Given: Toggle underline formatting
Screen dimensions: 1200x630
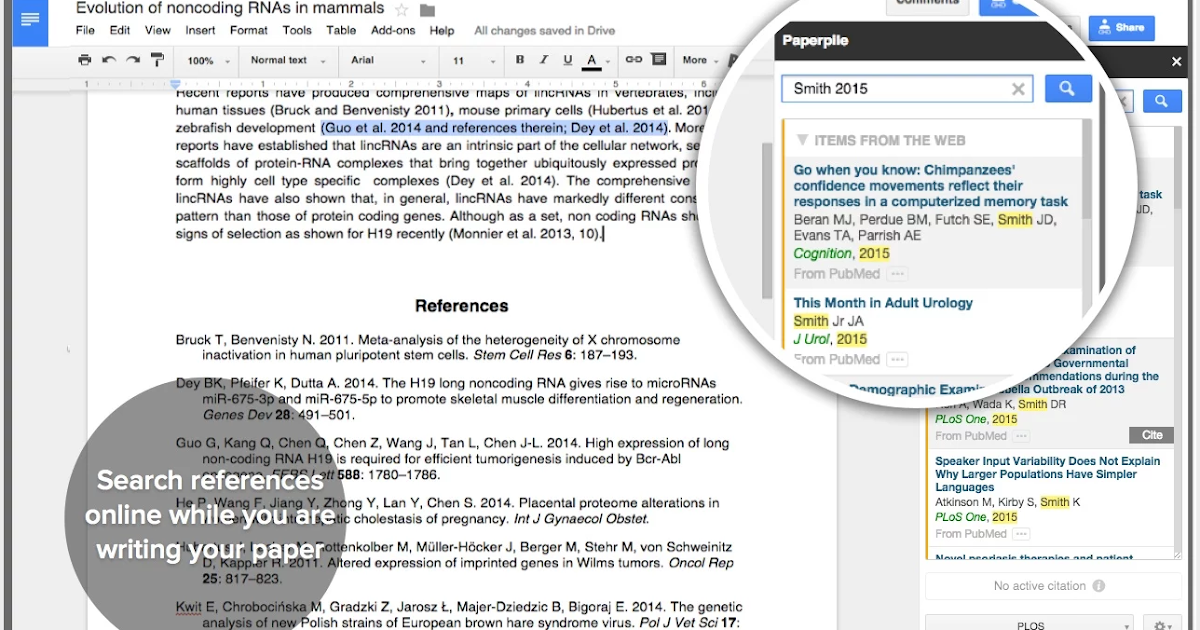Looking at the screenshot, I should click(568, 60).
